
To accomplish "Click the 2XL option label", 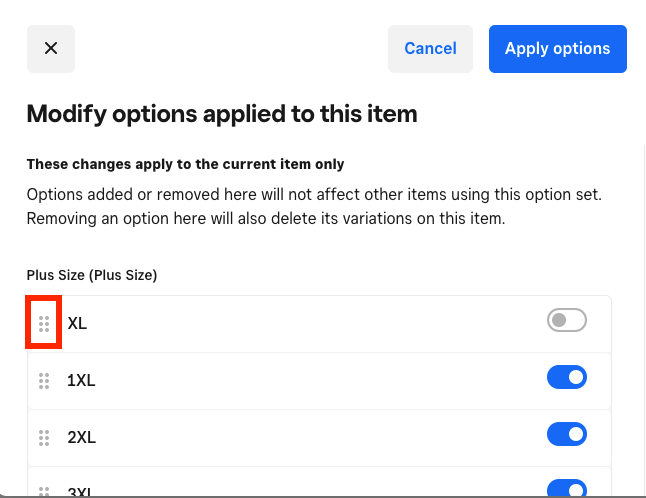I will tap(81, 437).
